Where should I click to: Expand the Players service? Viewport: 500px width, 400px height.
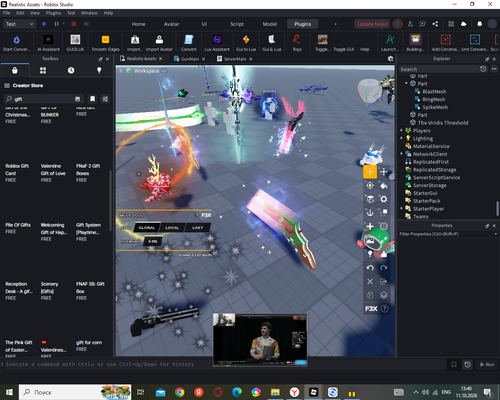click(402, 130)
